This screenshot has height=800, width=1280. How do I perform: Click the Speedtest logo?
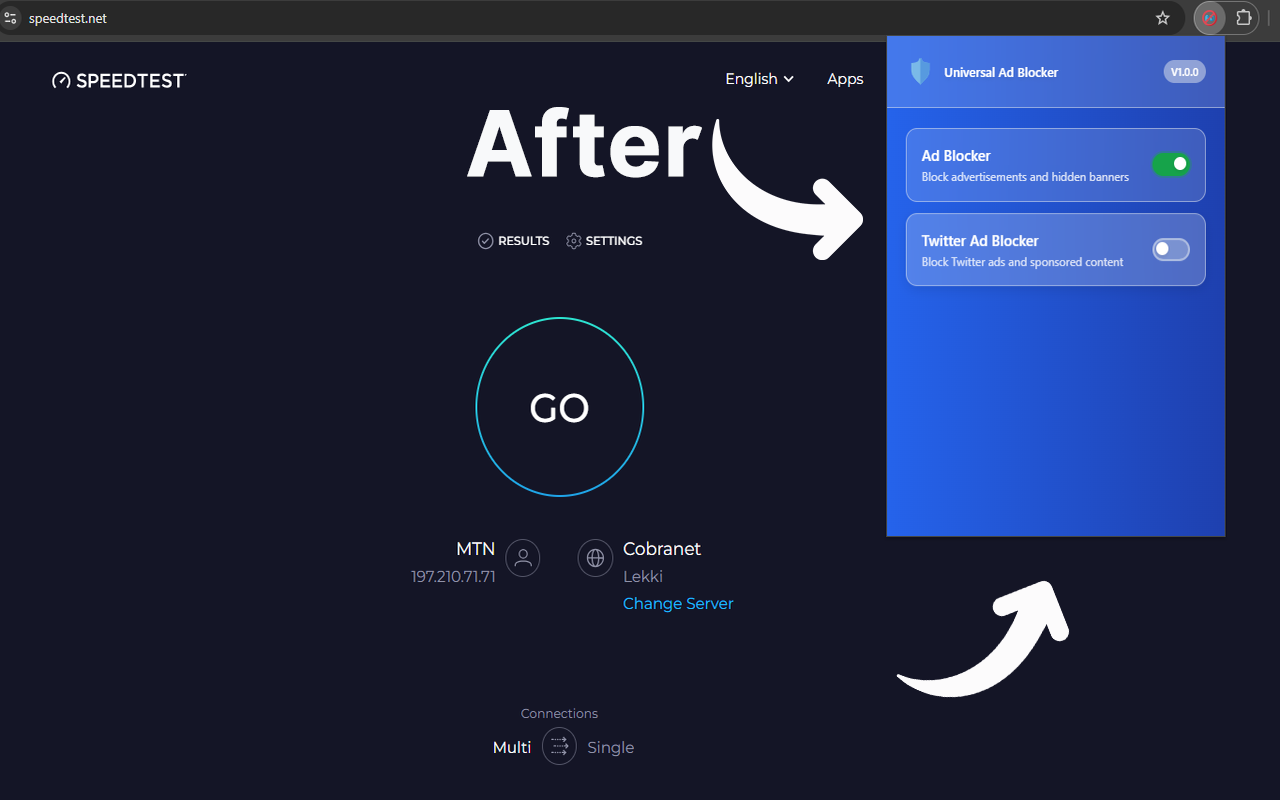[119, 80]
